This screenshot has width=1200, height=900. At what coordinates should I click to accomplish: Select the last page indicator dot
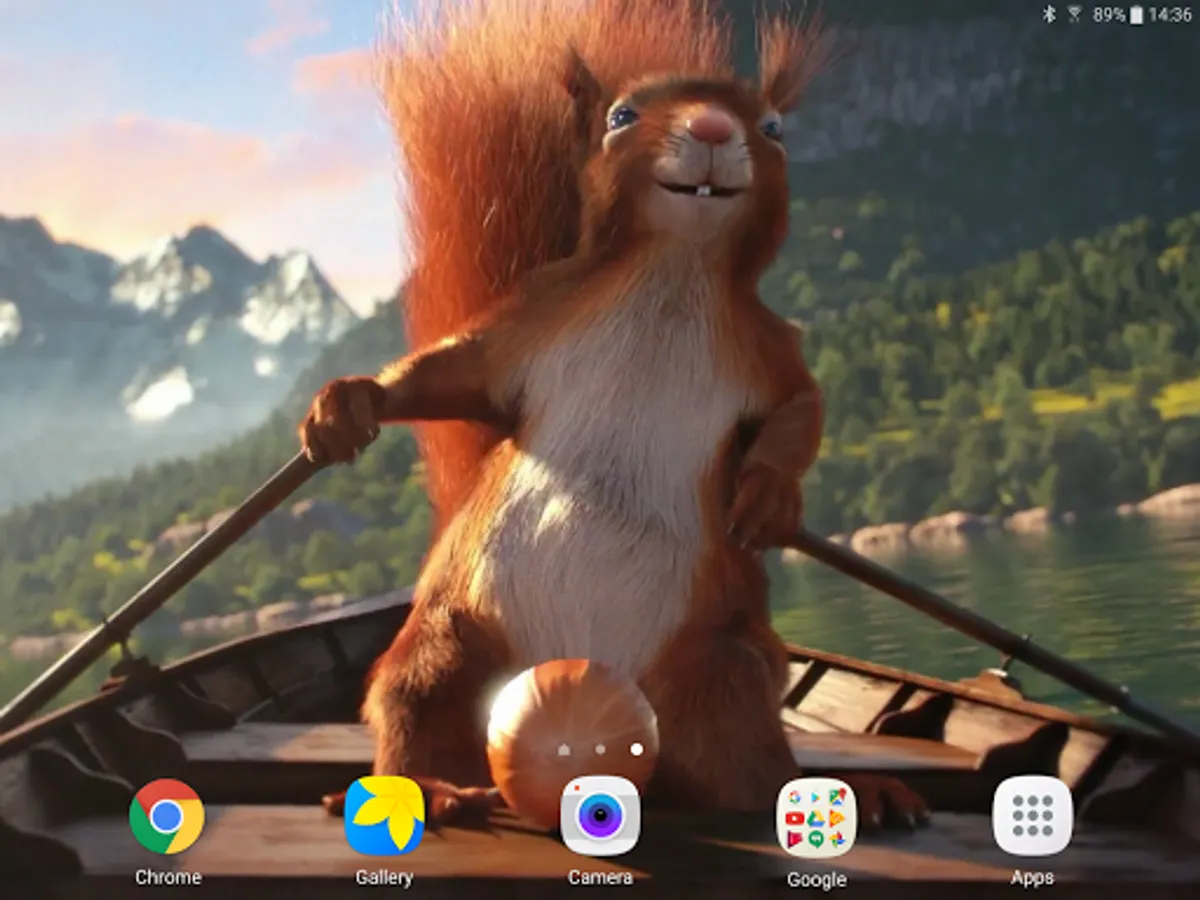pos(637,749)
